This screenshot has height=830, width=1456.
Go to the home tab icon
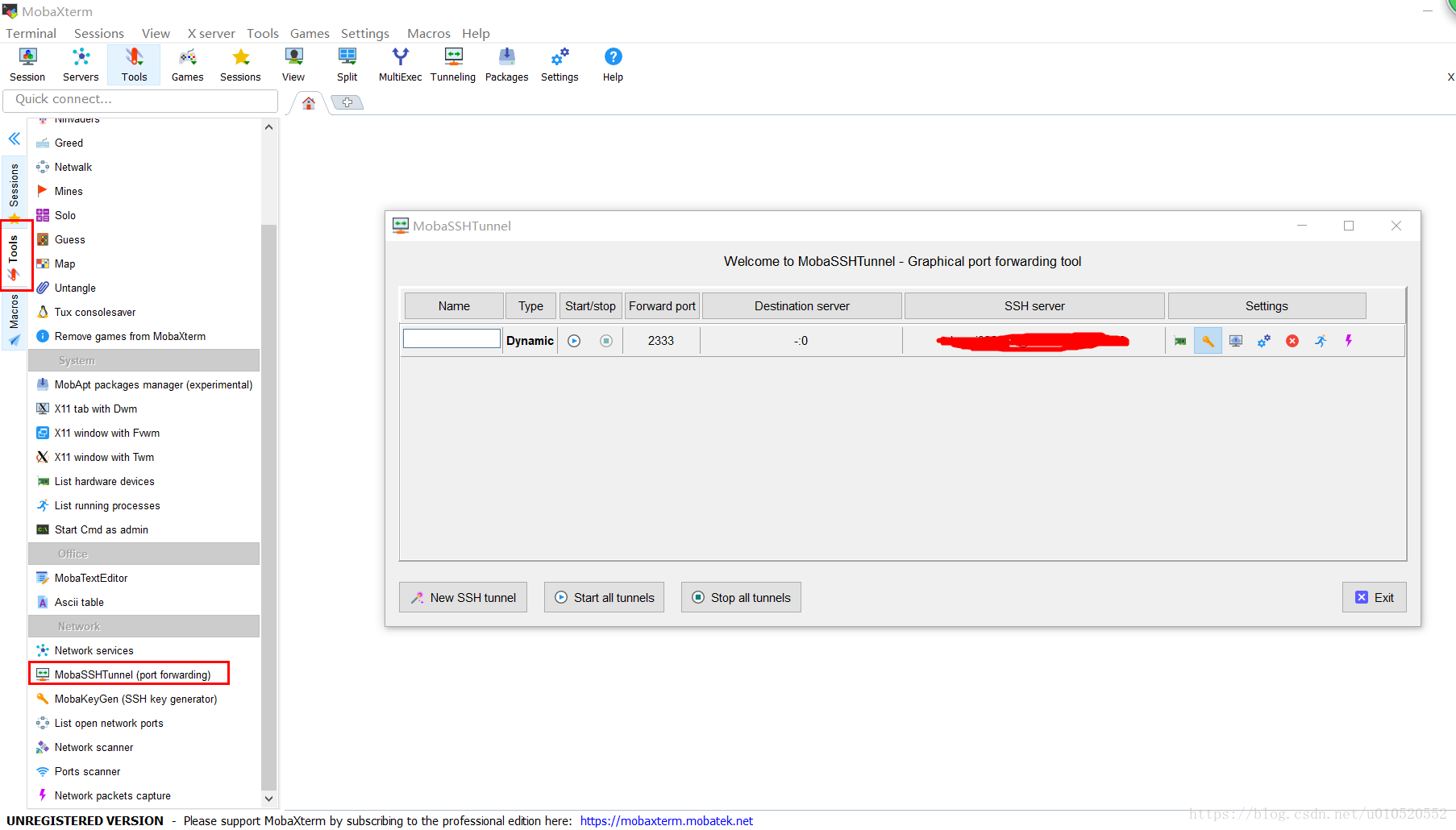[309, 103]
